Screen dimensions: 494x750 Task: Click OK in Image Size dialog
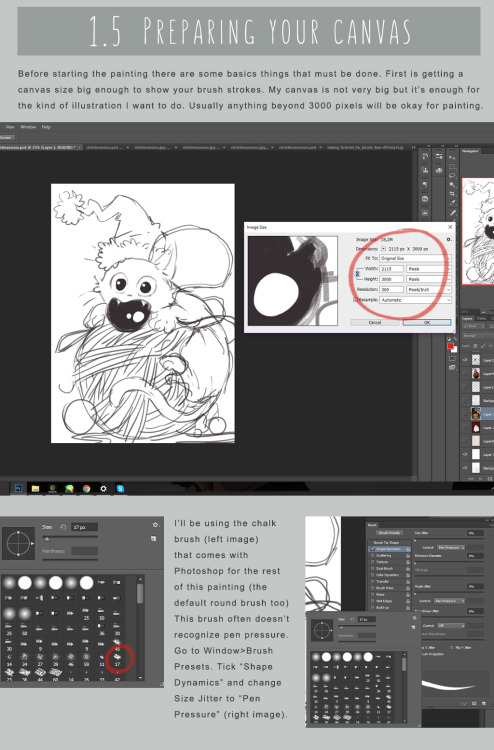pos(427,322)
